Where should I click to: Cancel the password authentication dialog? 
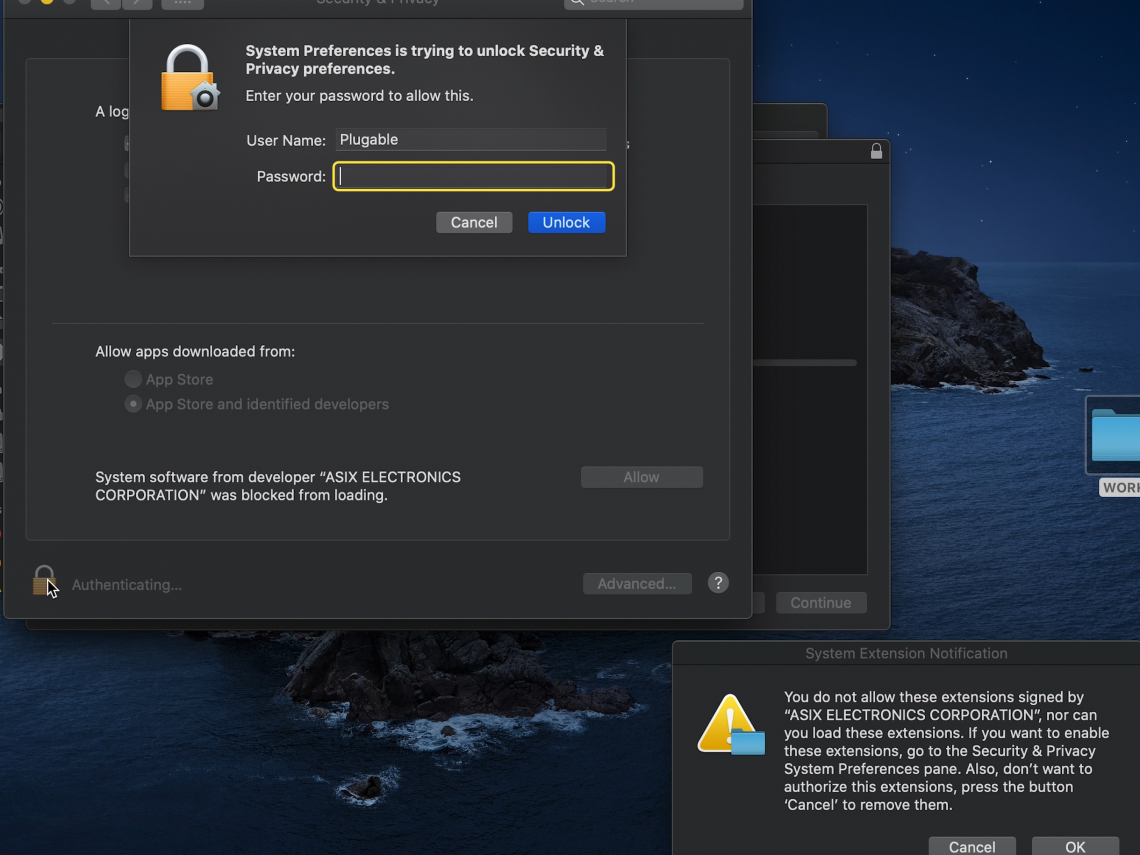pyautogui.click(x=474, y=222)
